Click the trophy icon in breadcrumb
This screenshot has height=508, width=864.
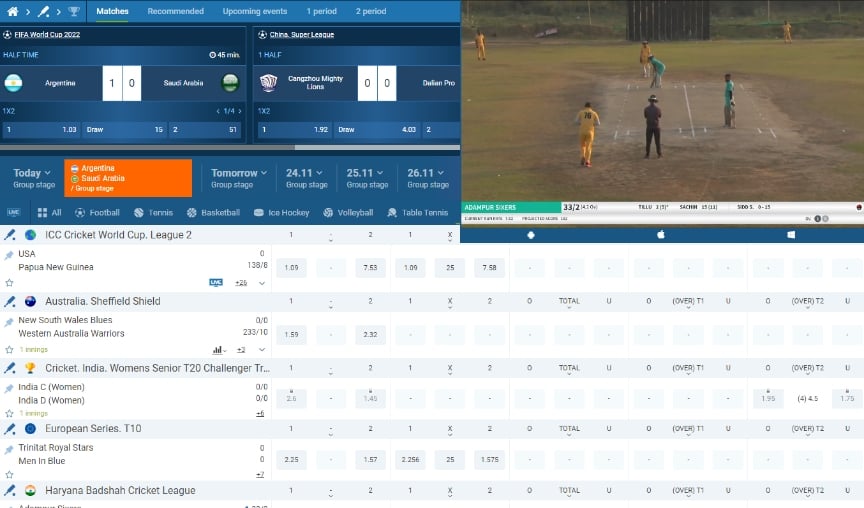click(x=73, y=11)
